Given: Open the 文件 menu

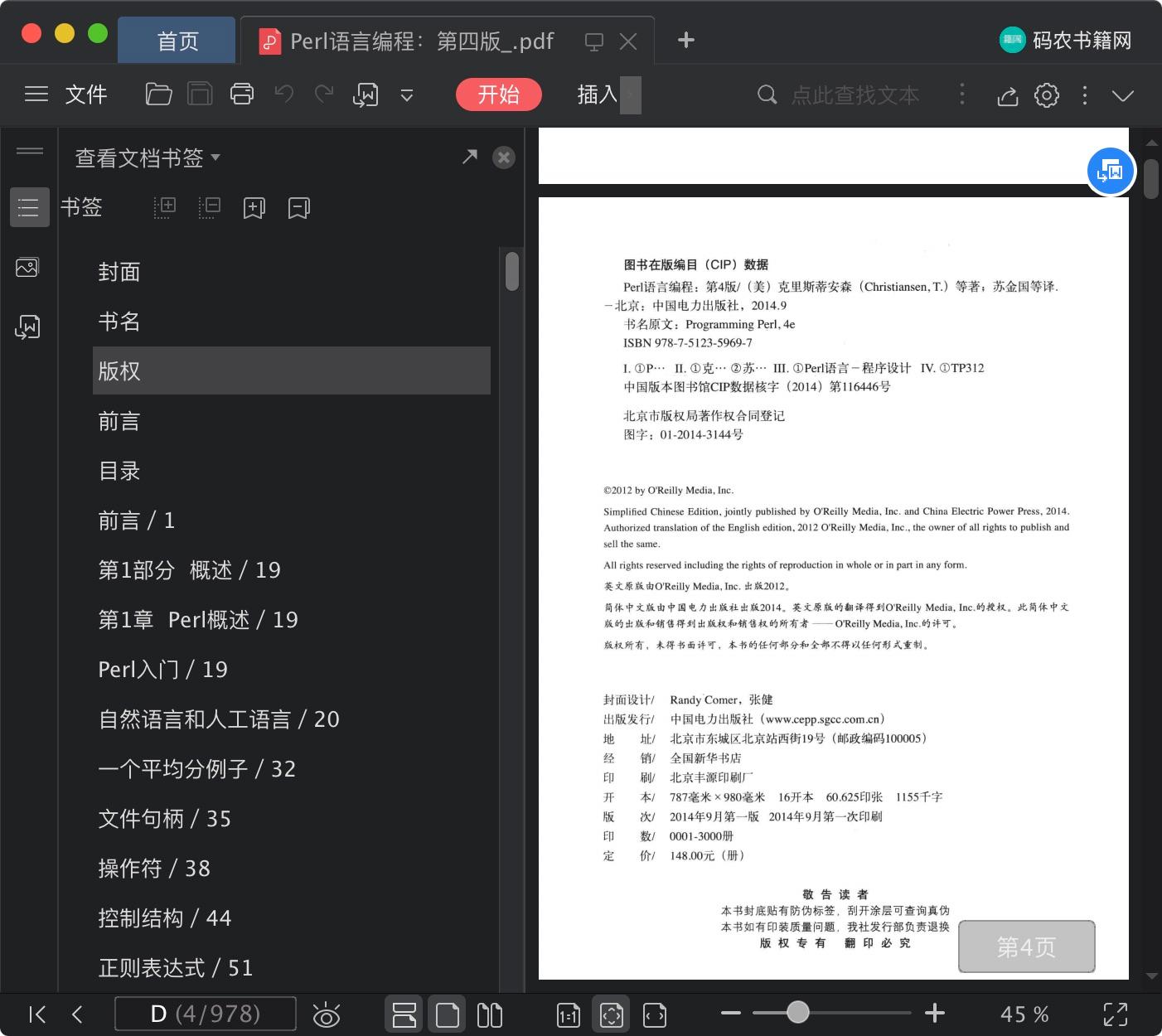Looking at the screenshot, I should pyautogui.click(x=86, y=94).
